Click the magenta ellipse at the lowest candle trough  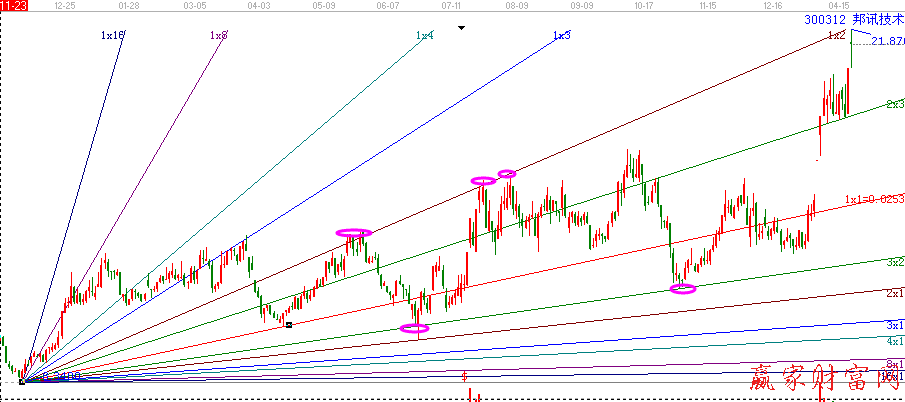(x=414, y=328)
